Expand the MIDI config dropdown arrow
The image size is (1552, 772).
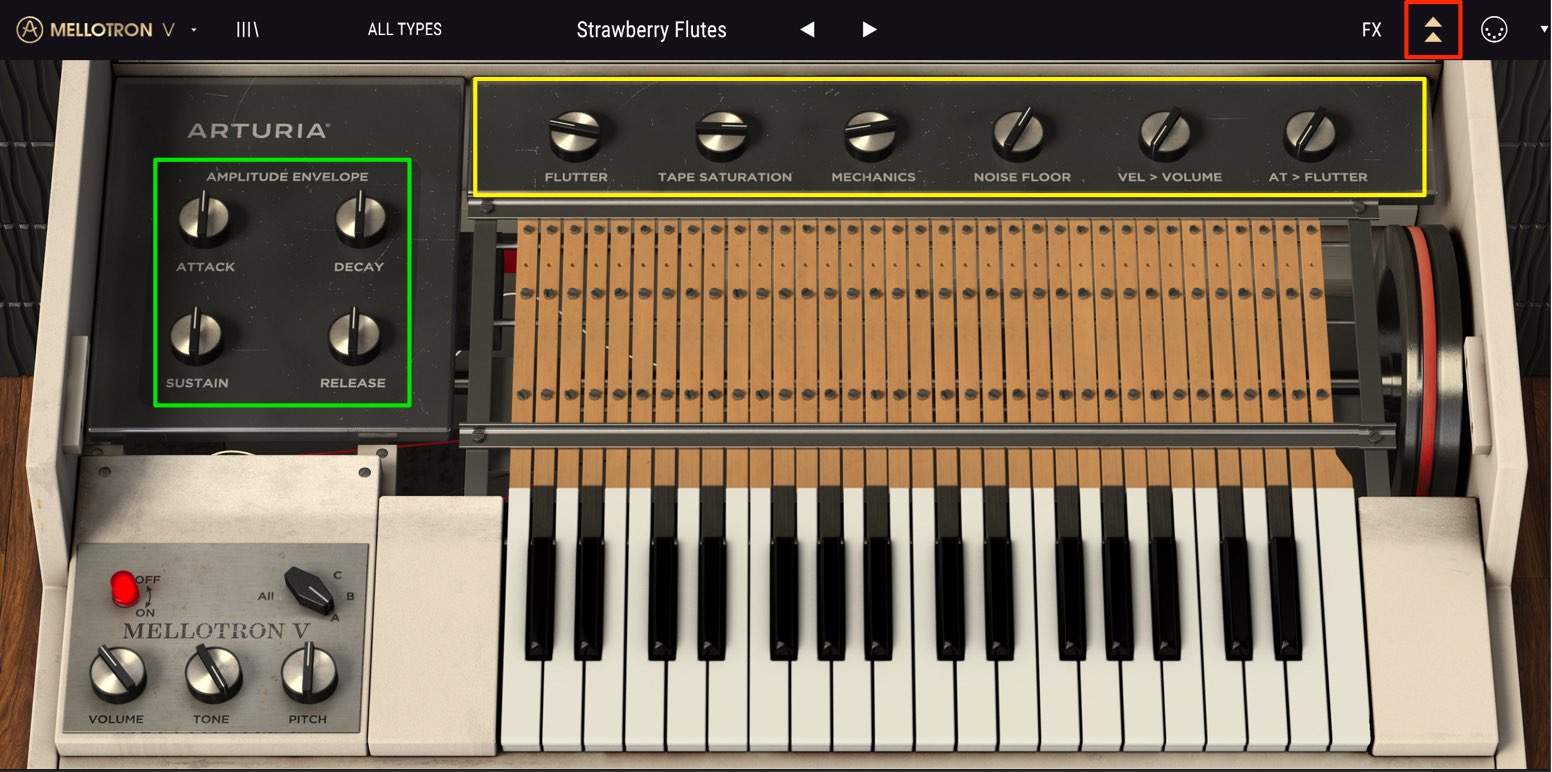[1544, 30]
